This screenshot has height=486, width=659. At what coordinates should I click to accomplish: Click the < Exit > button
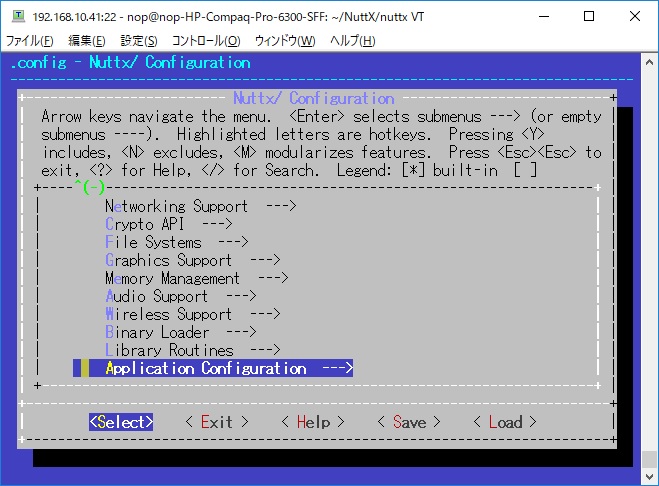click(x=217, y=422)
